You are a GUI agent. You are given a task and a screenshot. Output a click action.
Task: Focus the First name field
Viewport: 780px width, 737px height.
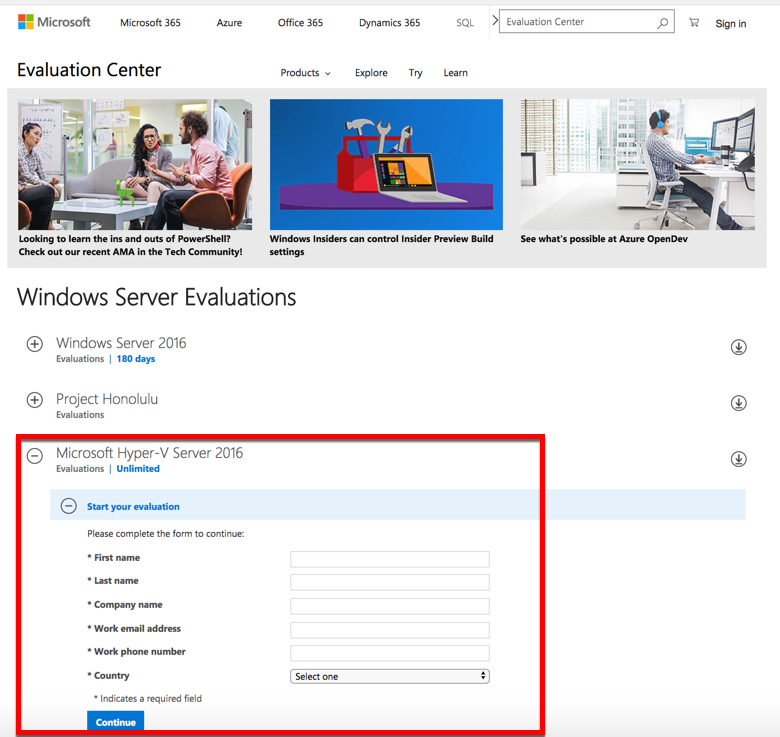[x=390, y=559]
